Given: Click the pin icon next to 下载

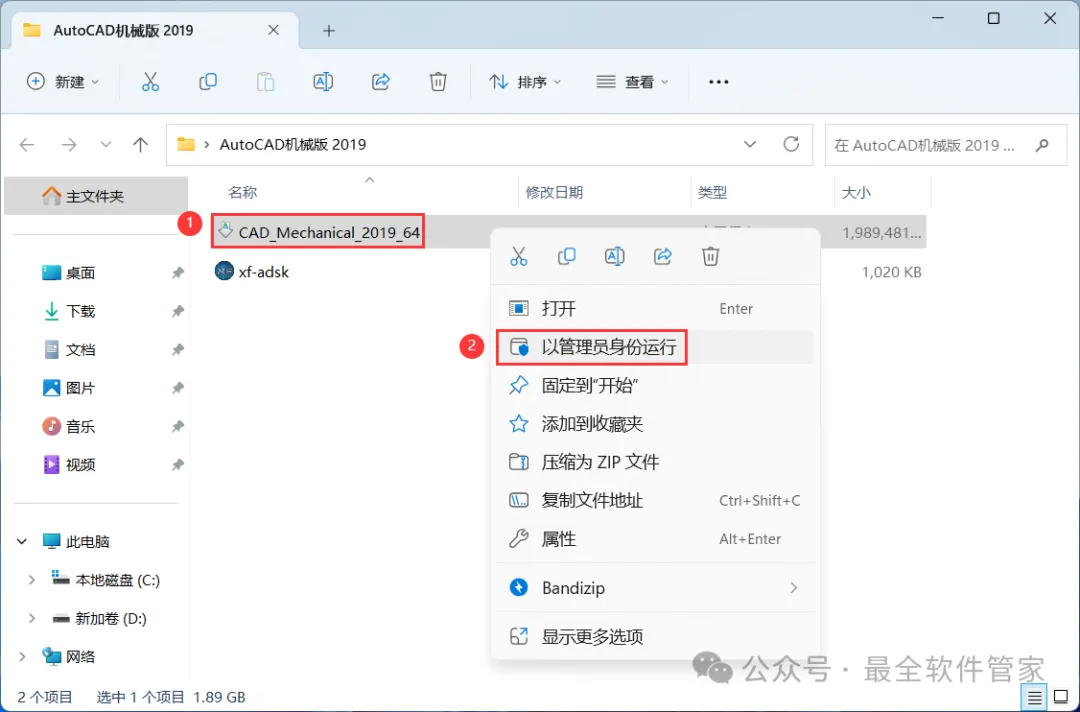Looking at the screenshot, I should tap(178, 311).
